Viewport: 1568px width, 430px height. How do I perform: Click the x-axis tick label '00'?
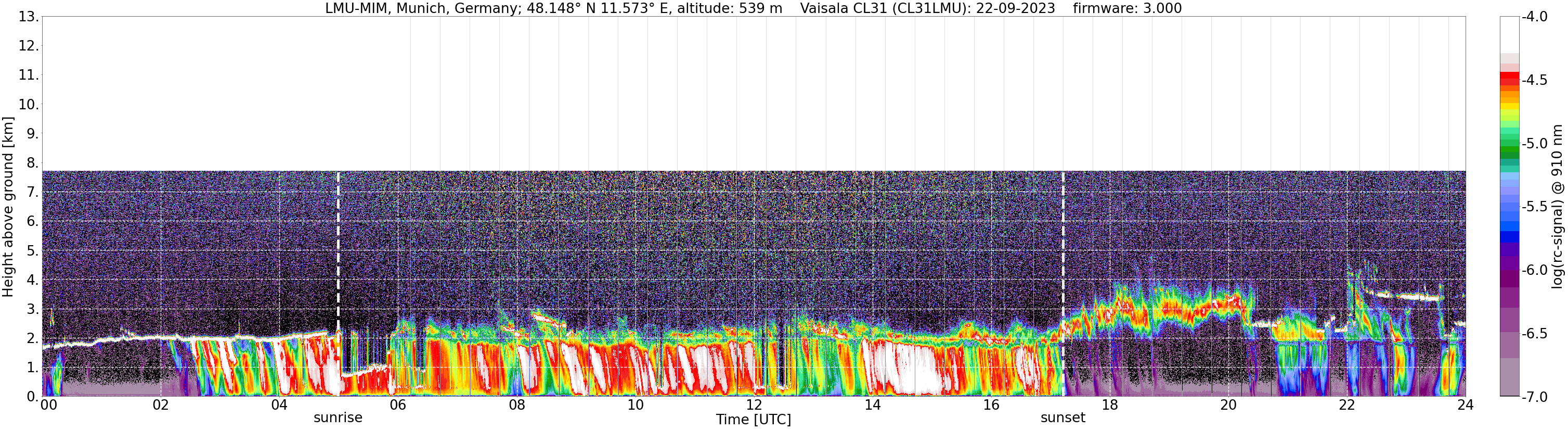point(49,405)
